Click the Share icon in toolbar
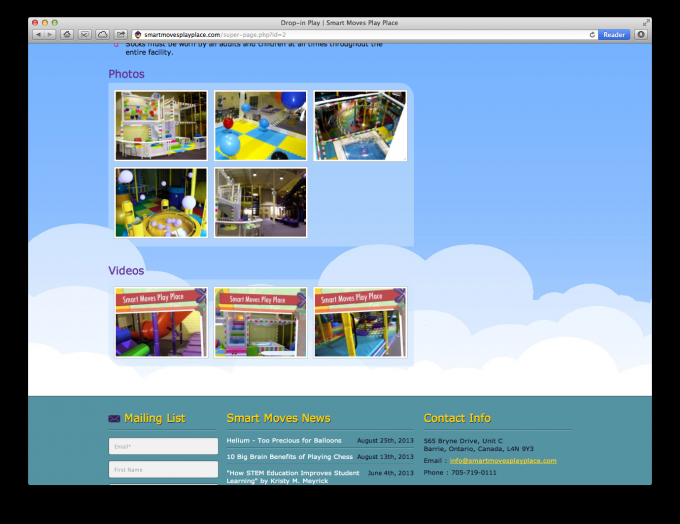Screen dimensions: 680x524 coord(120,34)
